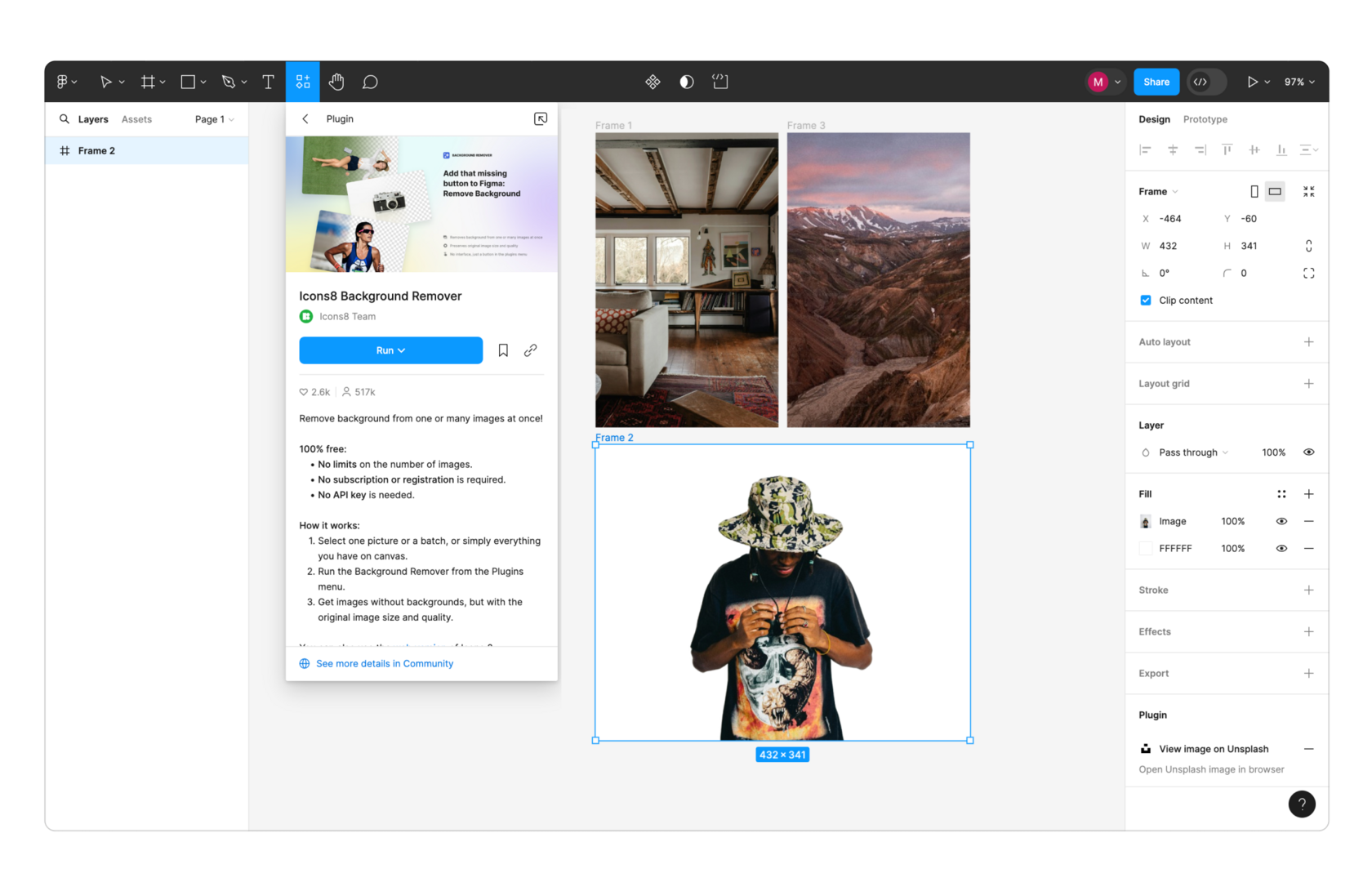1372x891 pixels.
Task: Align right icon in Design panel
Action: pos(1200,149)
